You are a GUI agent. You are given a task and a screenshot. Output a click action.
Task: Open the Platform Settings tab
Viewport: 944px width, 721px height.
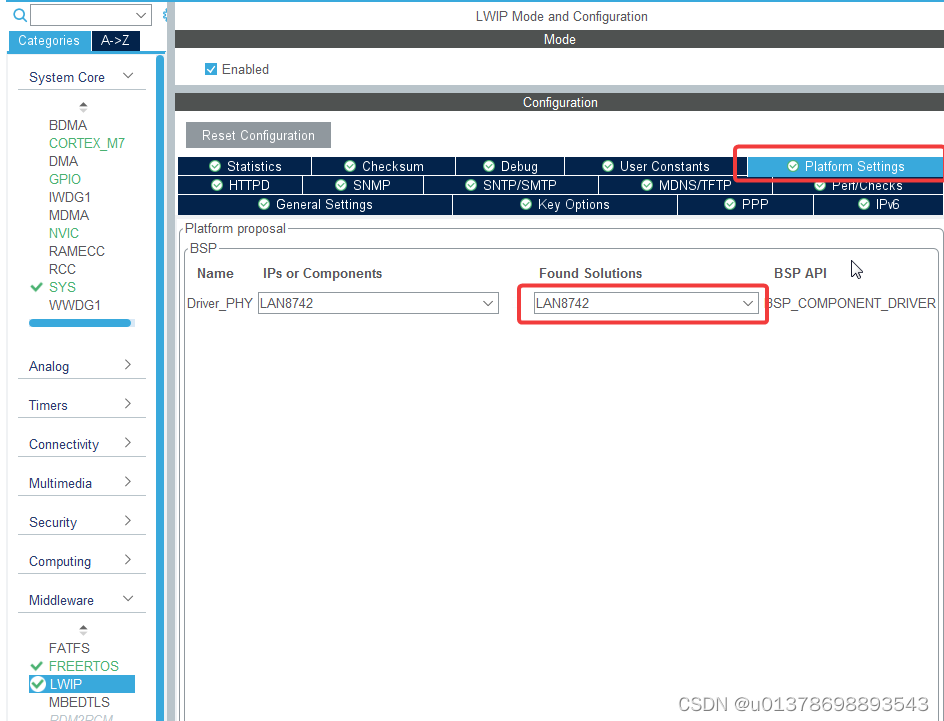point(845,166)
